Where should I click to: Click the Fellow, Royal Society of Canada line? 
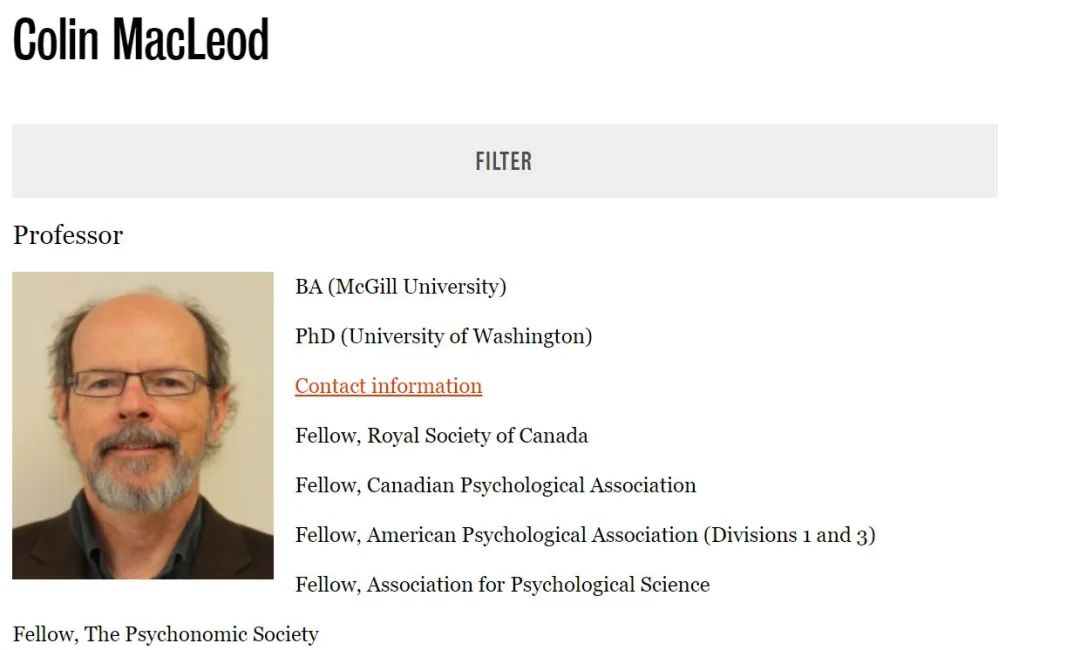coord(442,436)
